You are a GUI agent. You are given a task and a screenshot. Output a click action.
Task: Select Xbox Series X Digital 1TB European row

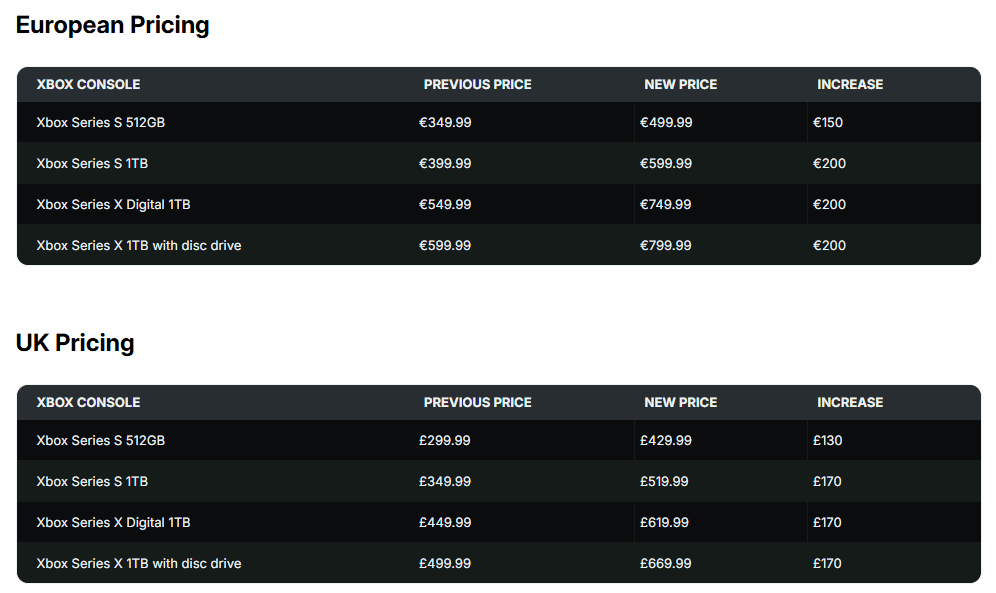pos(499,204)
